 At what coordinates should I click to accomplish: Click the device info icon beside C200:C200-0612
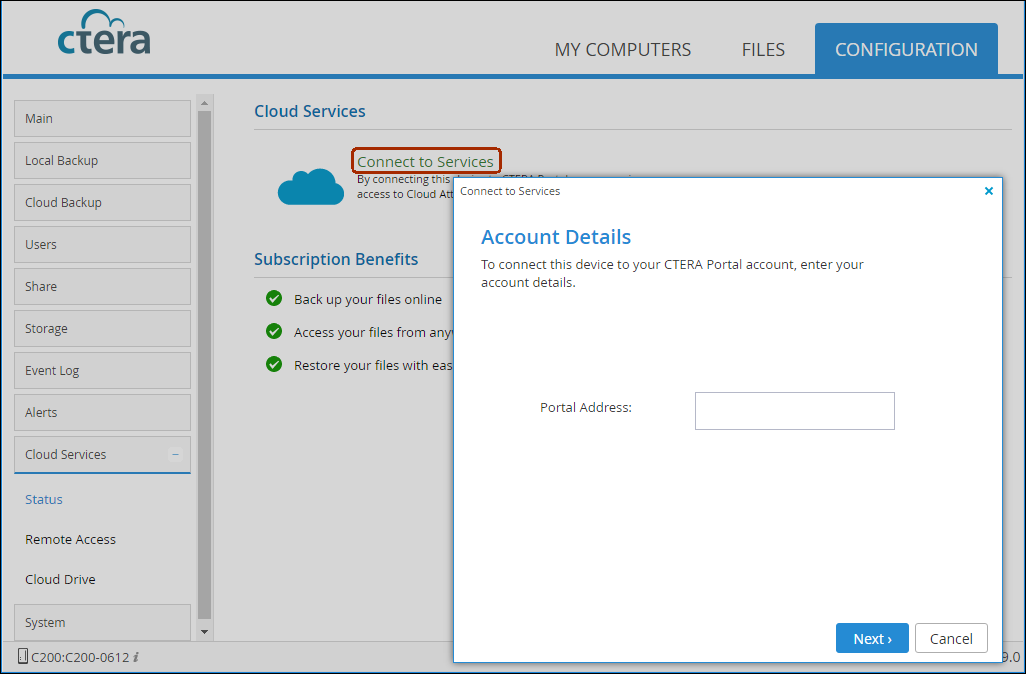pyautogui.click(x=135, y=657)
